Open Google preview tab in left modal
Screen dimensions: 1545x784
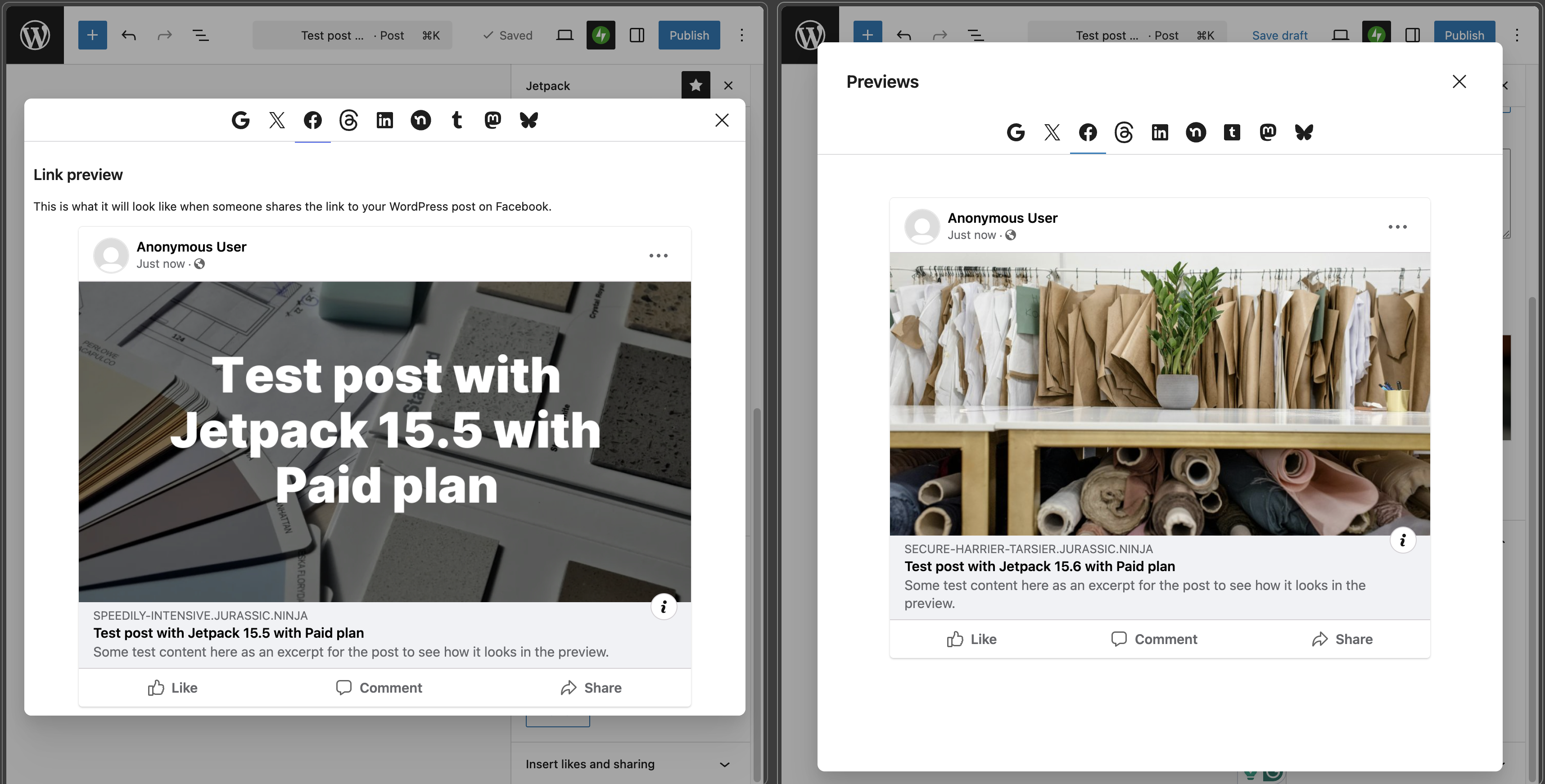[240, 121]
